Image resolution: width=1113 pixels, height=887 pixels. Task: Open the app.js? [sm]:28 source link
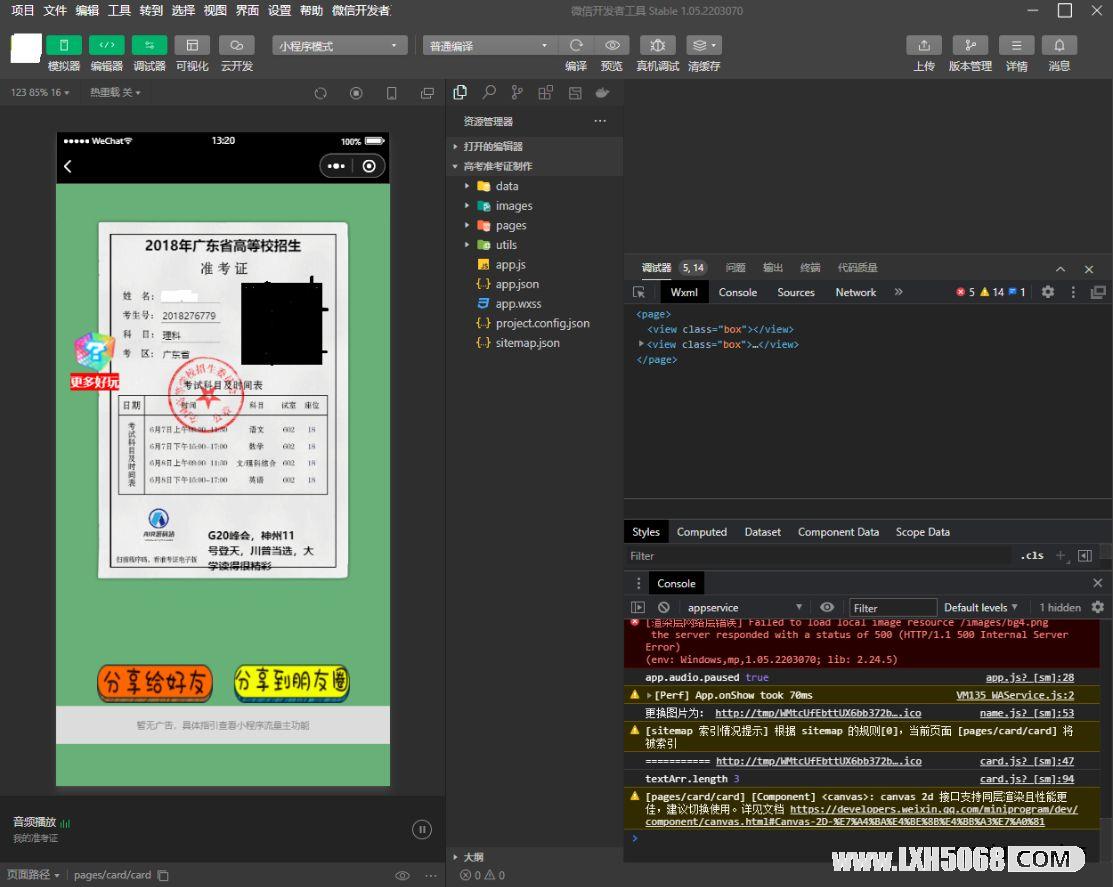[1029, 678]
